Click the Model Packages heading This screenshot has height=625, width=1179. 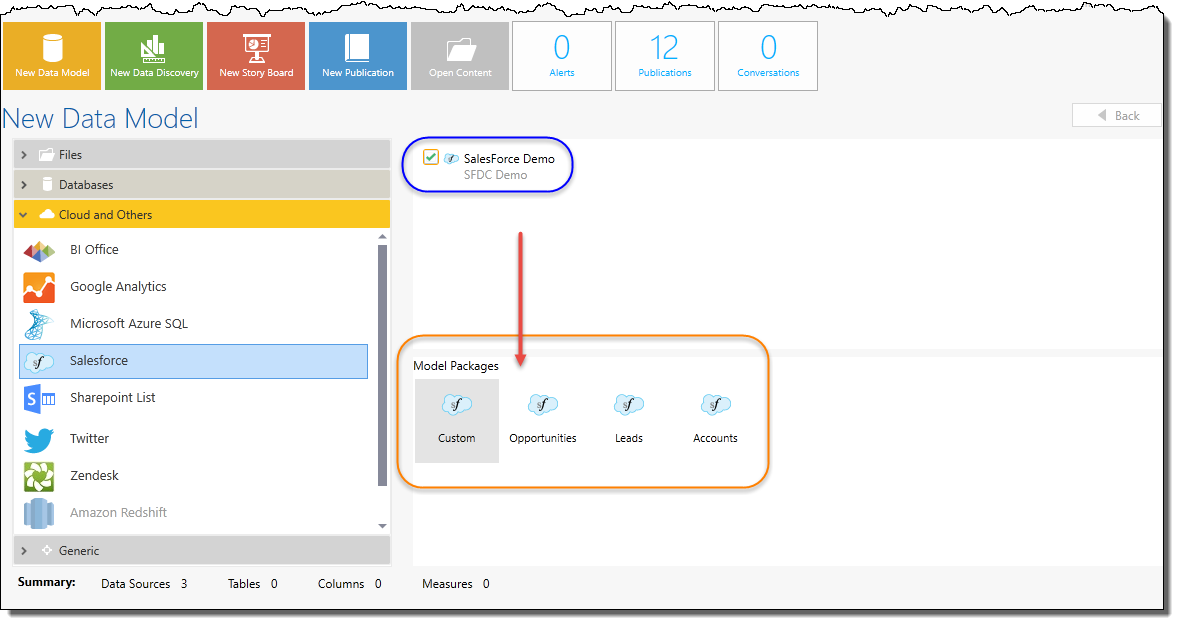(456, 366)
